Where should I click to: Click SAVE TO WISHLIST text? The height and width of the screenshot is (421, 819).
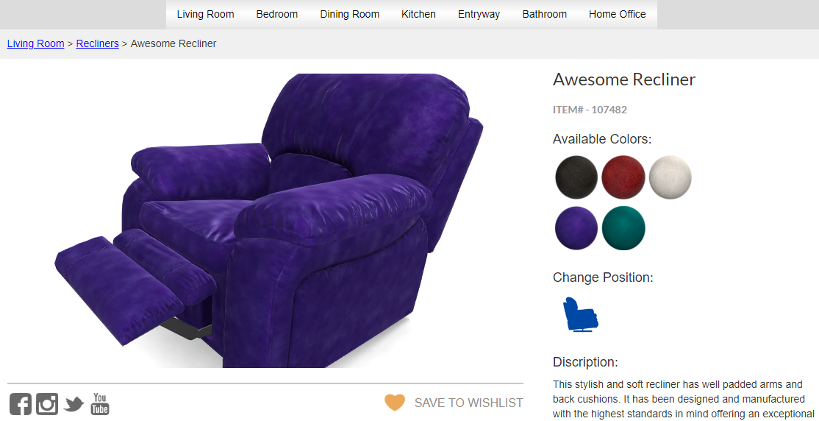point(469,403)
